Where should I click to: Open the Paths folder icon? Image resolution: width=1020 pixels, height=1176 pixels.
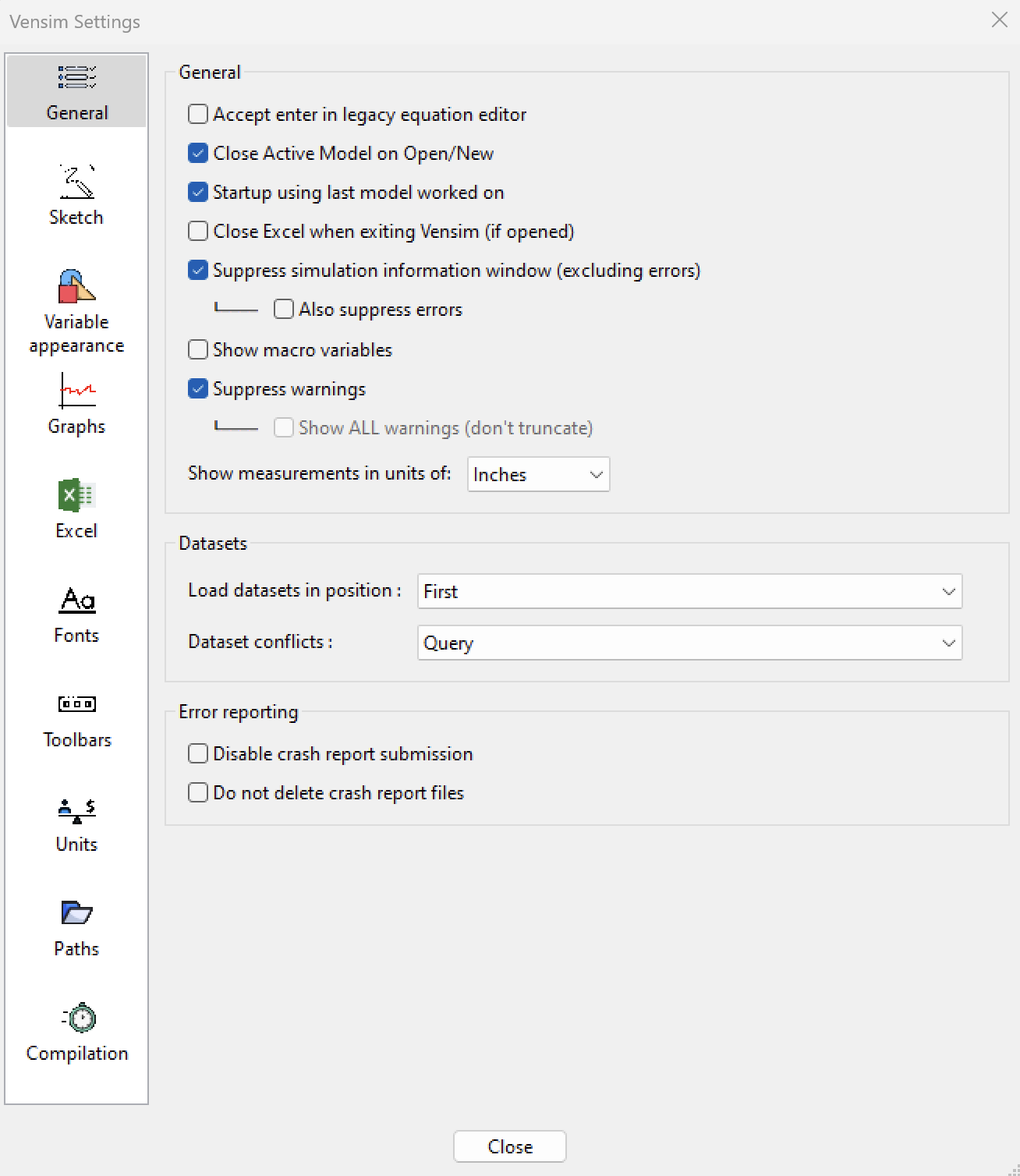coord(76,912)
